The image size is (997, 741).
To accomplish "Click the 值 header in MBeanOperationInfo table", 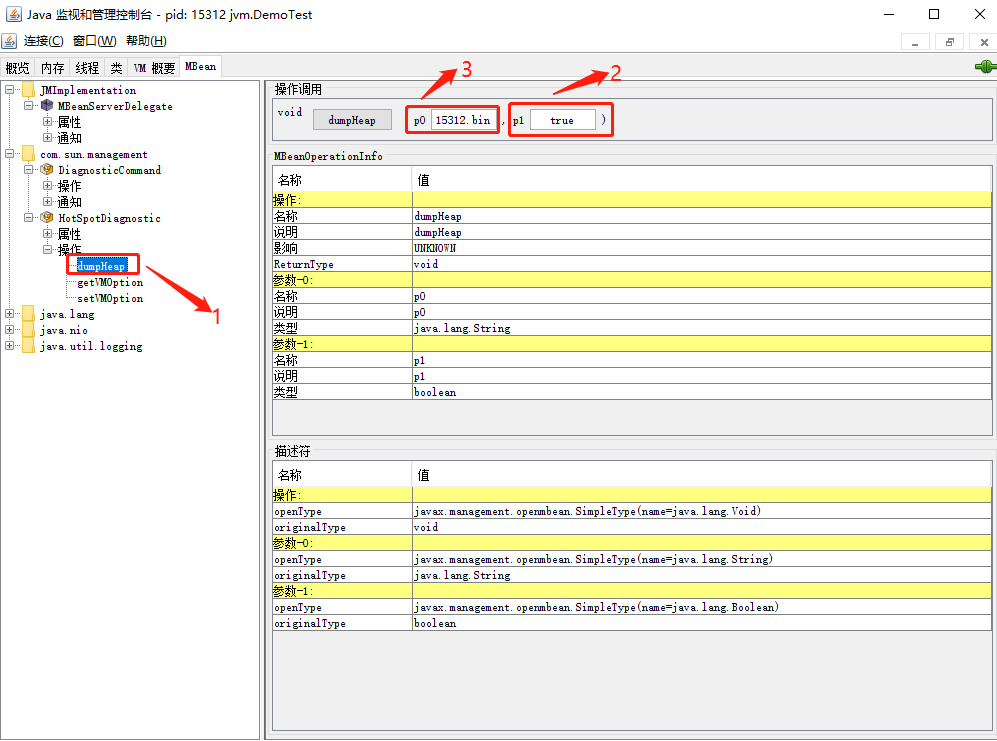I will (x=701, y=180).
